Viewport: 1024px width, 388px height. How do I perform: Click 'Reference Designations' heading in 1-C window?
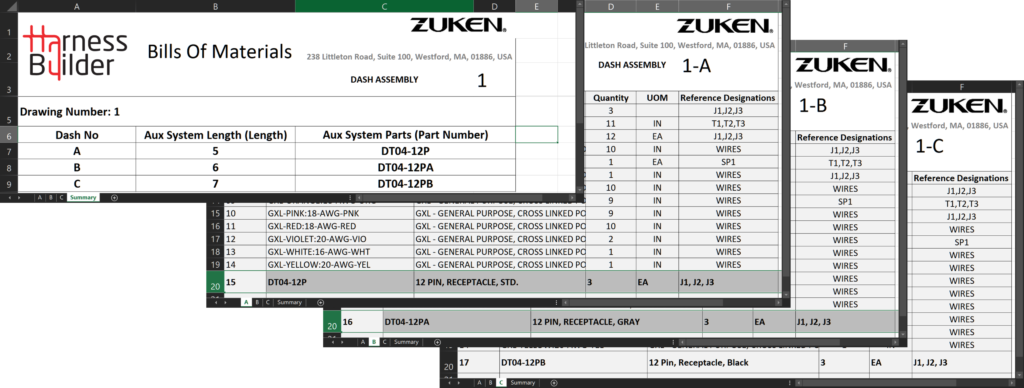point(961,178)
